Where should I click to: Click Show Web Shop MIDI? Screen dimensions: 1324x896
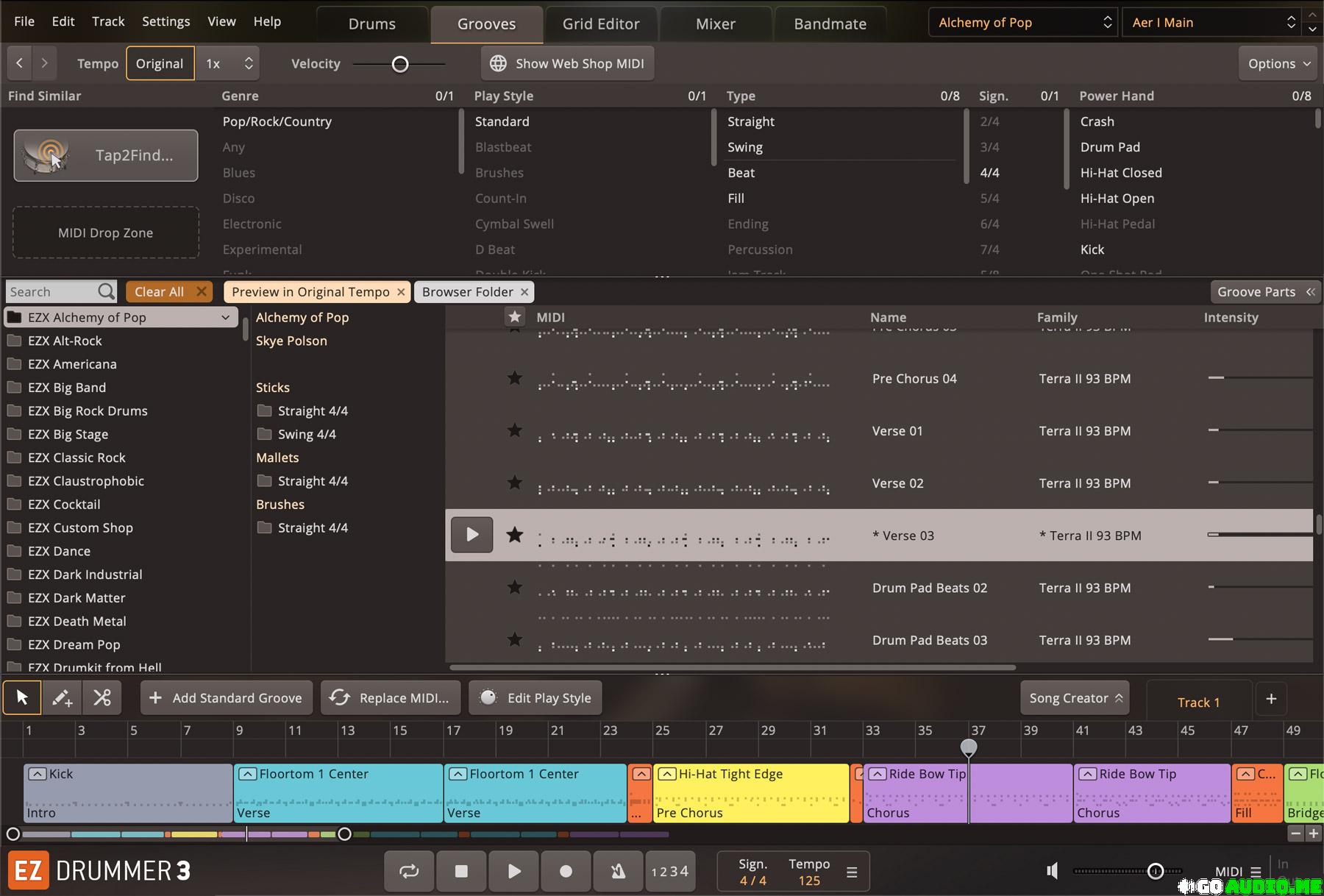click(x=567, y=63)
